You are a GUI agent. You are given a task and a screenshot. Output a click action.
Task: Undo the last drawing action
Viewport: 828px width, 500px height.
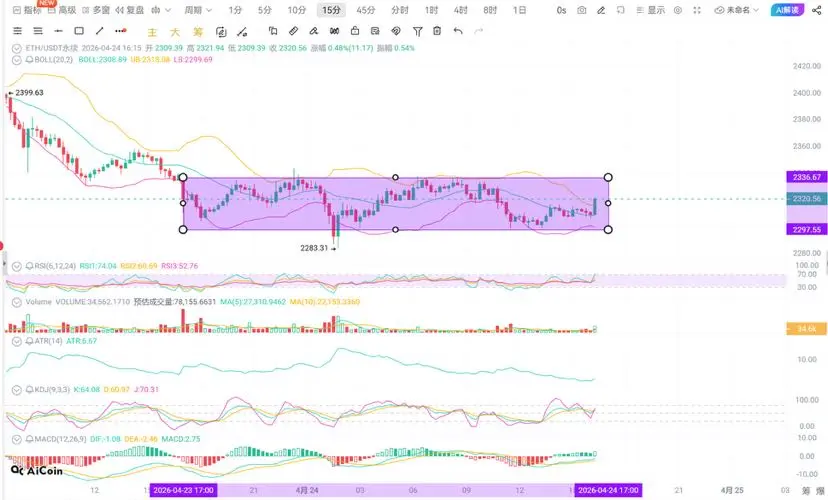tap(458, 31)
